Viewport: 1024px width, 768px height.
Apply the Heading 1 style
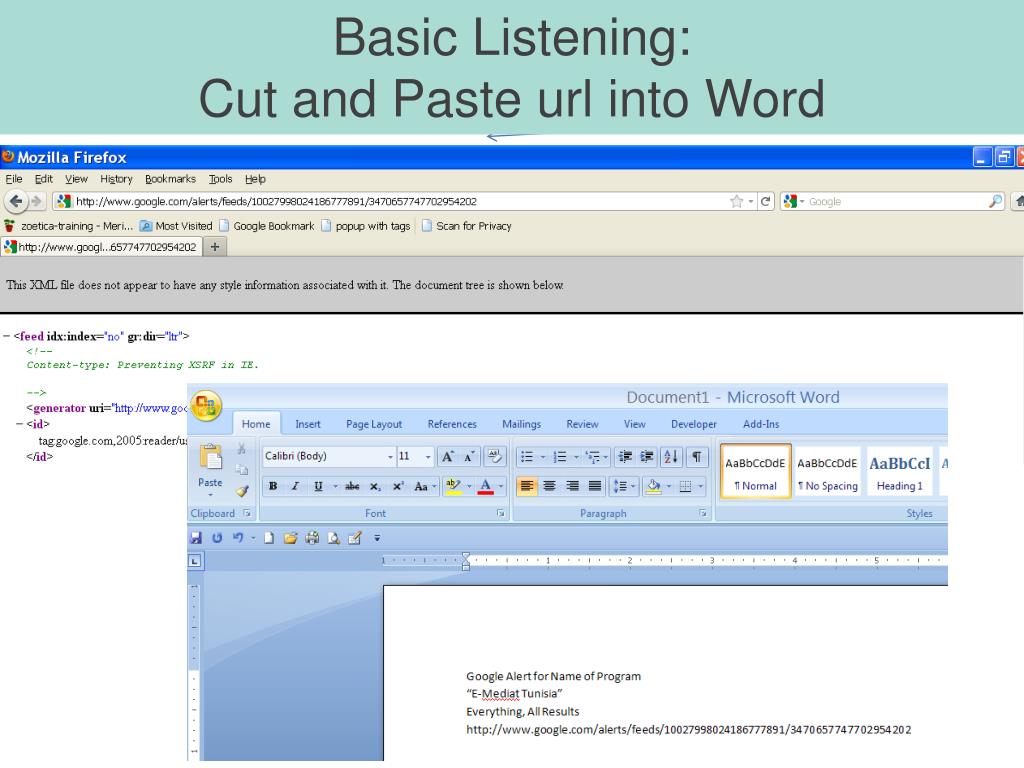(x=899, y=472)
